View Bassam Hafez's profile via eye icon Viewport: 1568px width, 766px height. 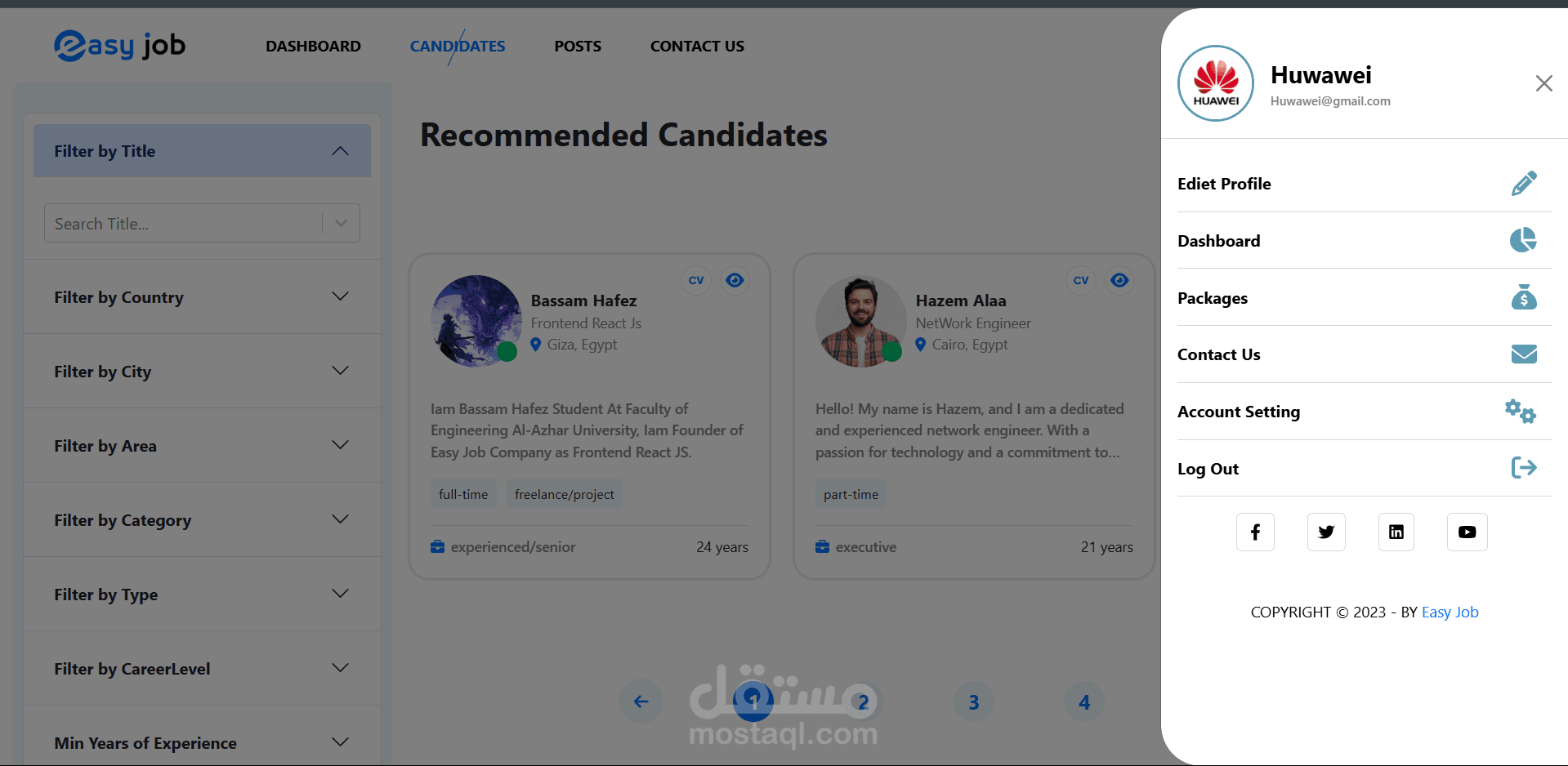735,280
